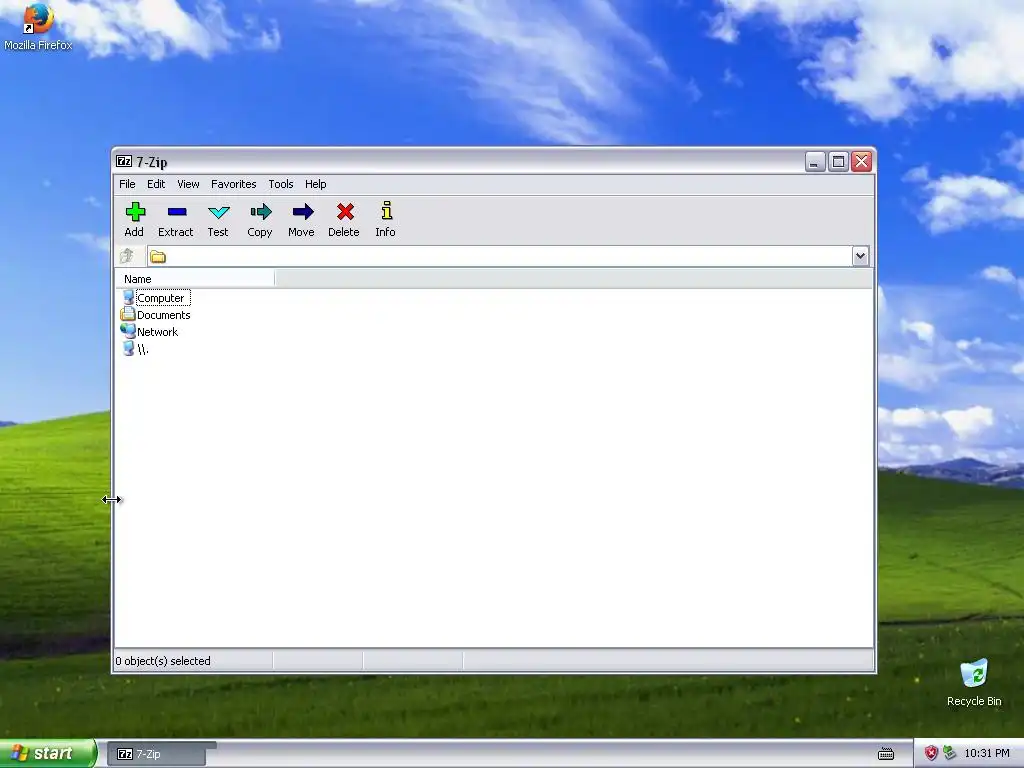Image resolution: width=1024 pixels, height=768 pixels.
Task: Minimize the 7-Zip window
Action: point(814,161)
